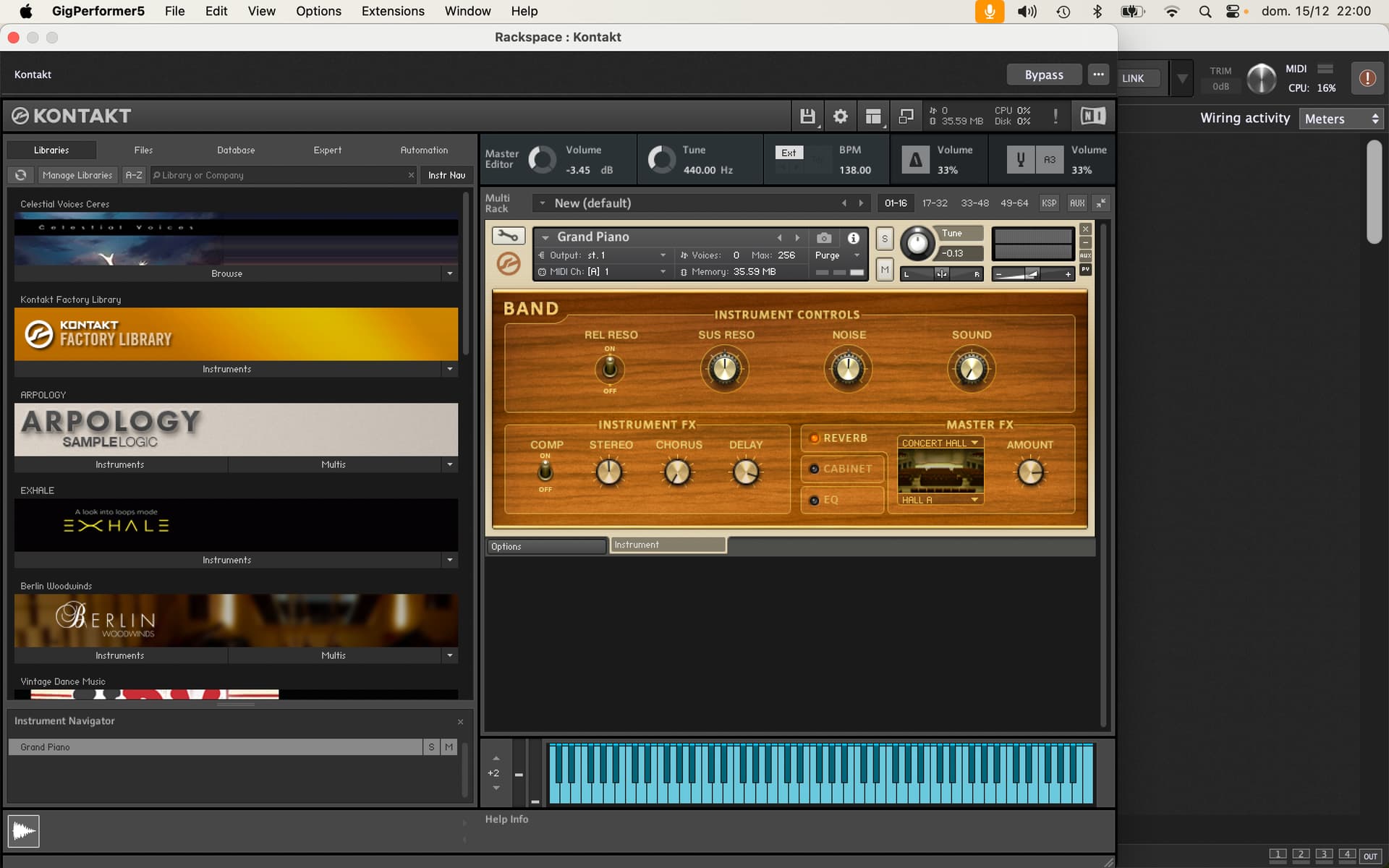The width and height of the screenshot is (1389, 868).
Task: Open the Extensions menu
Action: coord(393,12)
